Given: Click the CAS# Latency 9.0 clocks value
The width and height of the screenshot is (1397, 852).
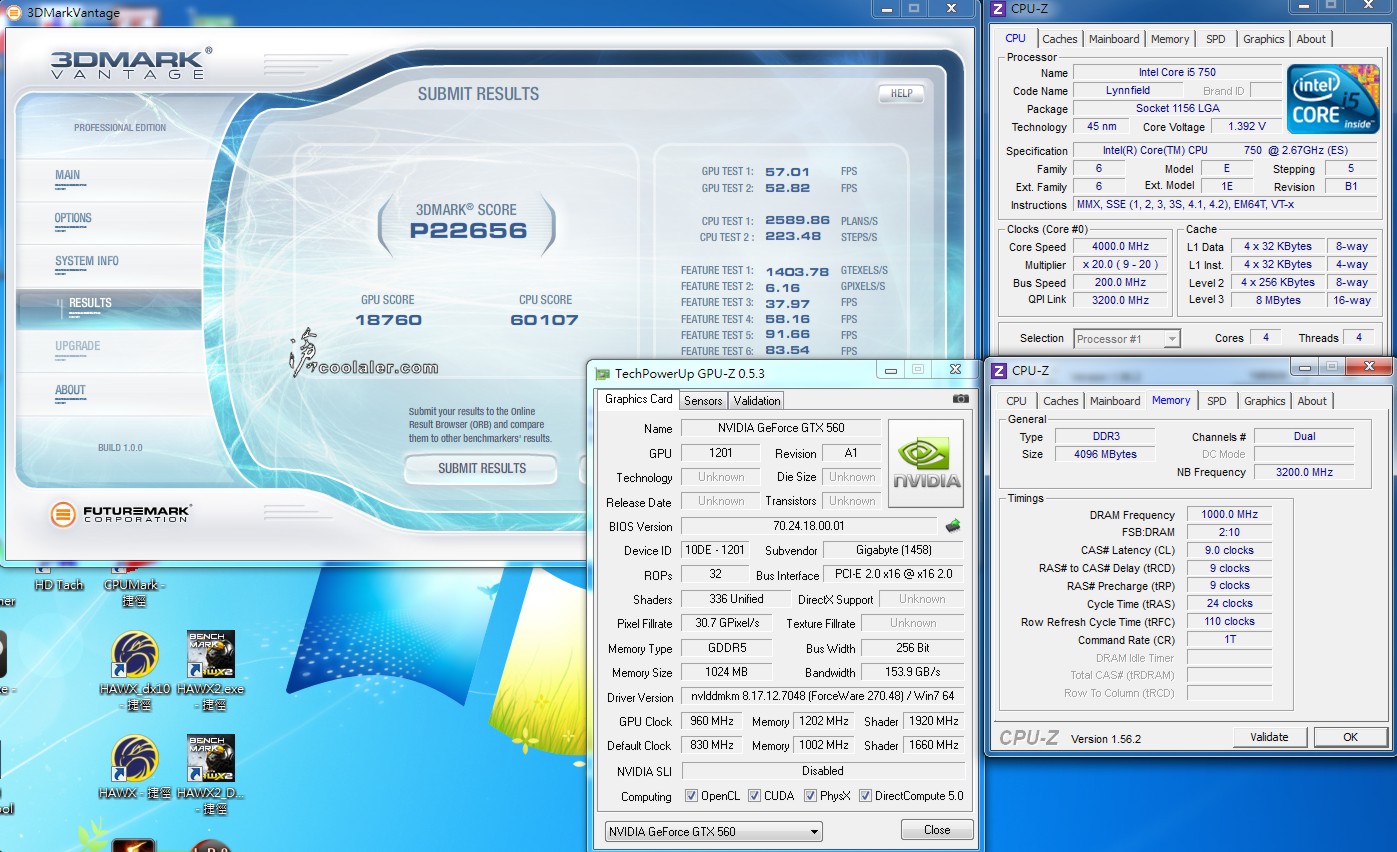Looking at the screenshot, I should [1229, 550].
